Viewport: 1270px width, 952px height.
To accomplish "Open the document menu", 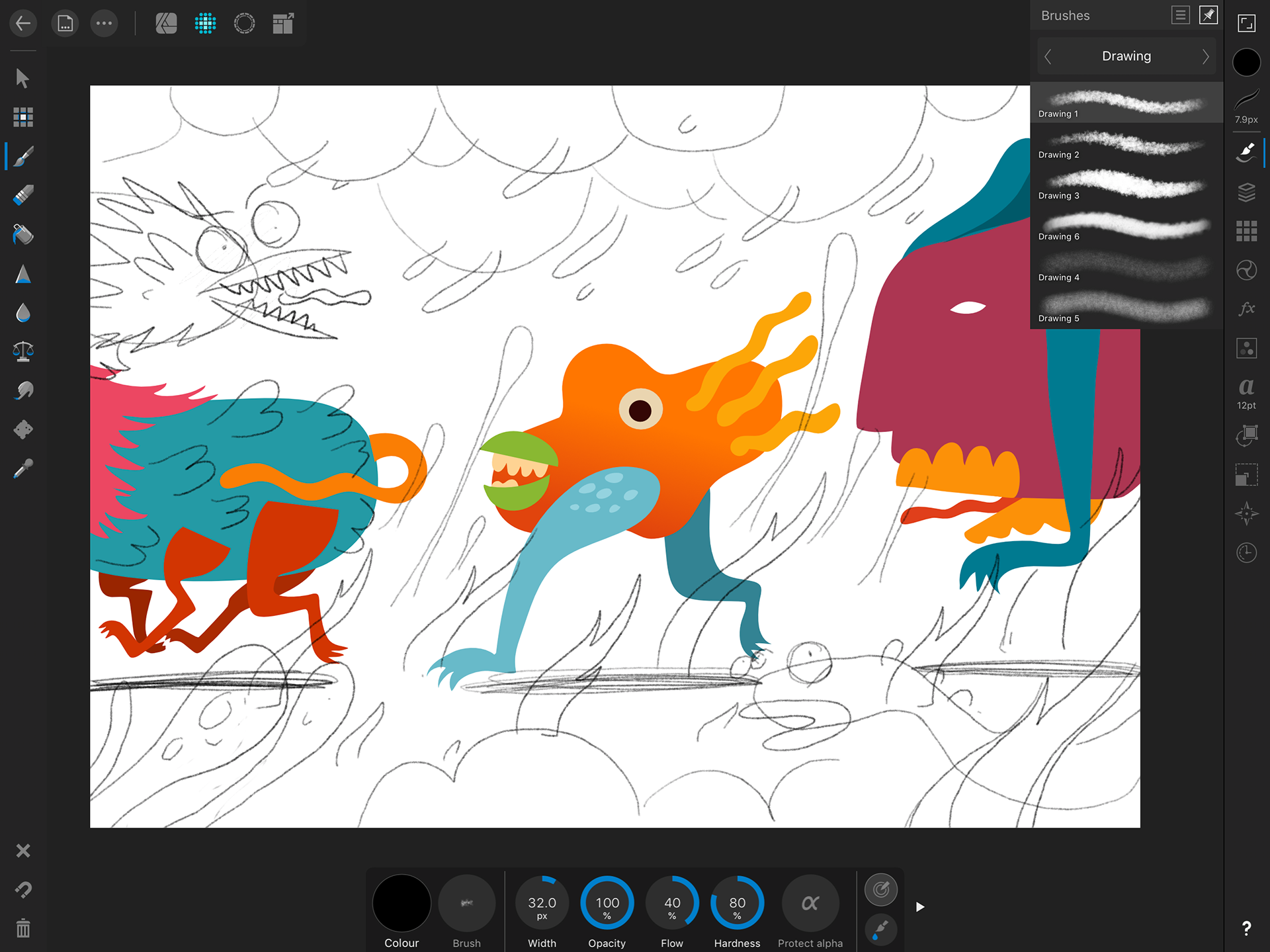I will 65,24.
